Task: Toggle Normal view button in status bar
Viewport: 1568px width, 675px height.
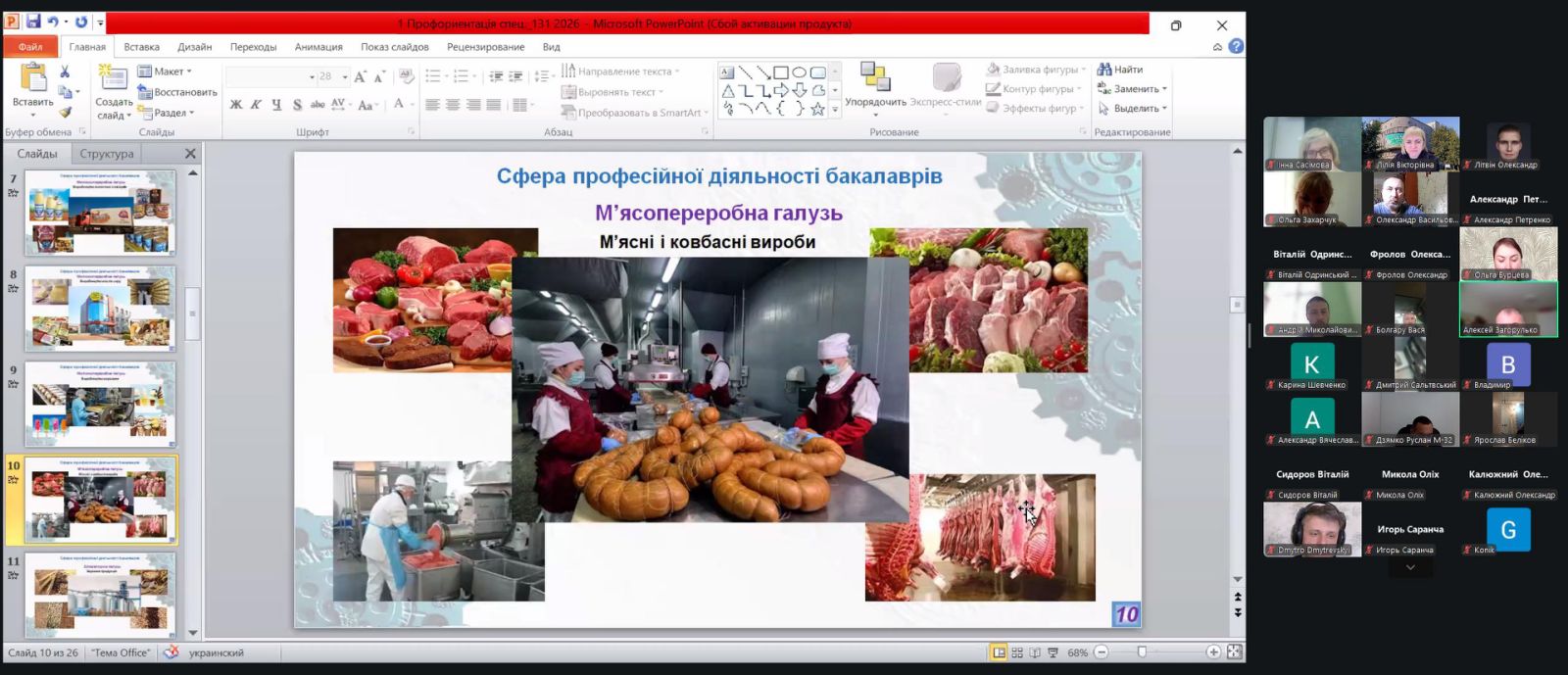Action: (x=999, y=652)
